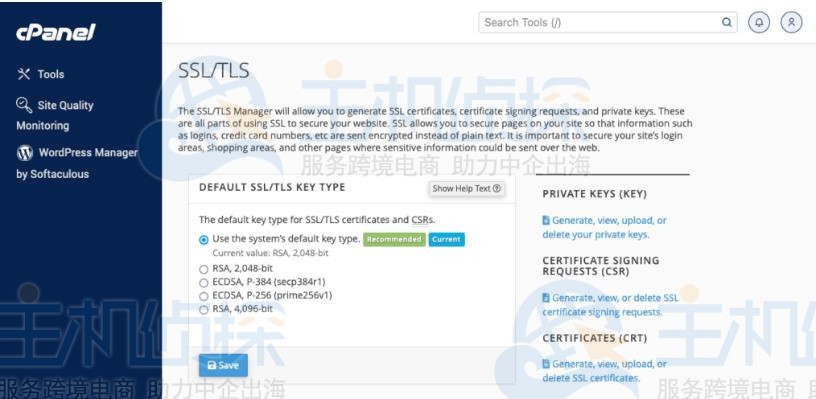Click the cPanel logo
Viewport: 816px width, 399px height.
(x=56, y=33)
